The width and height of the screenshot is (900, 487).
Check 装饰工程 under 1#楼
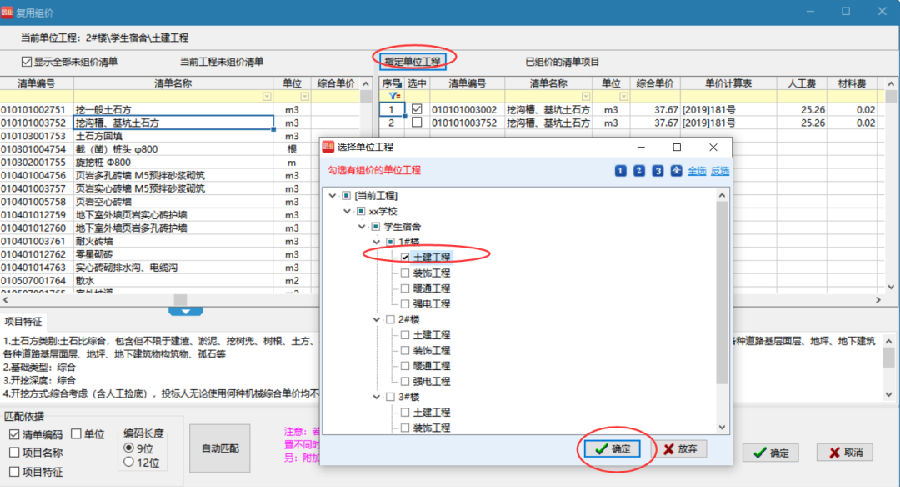405,273
